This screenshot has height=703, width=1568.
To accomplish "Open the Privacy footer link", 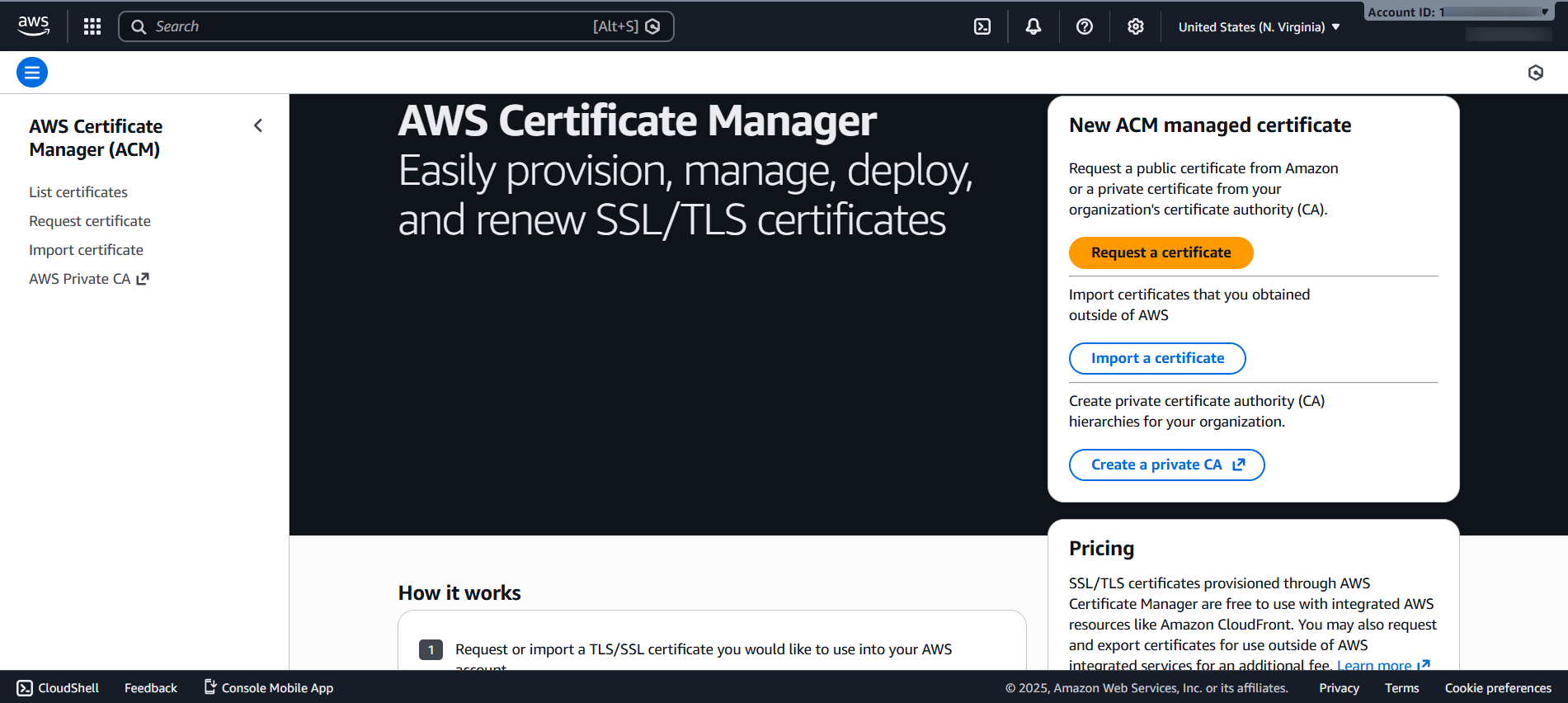I will pyautogui.click(x=1339, y=687).
